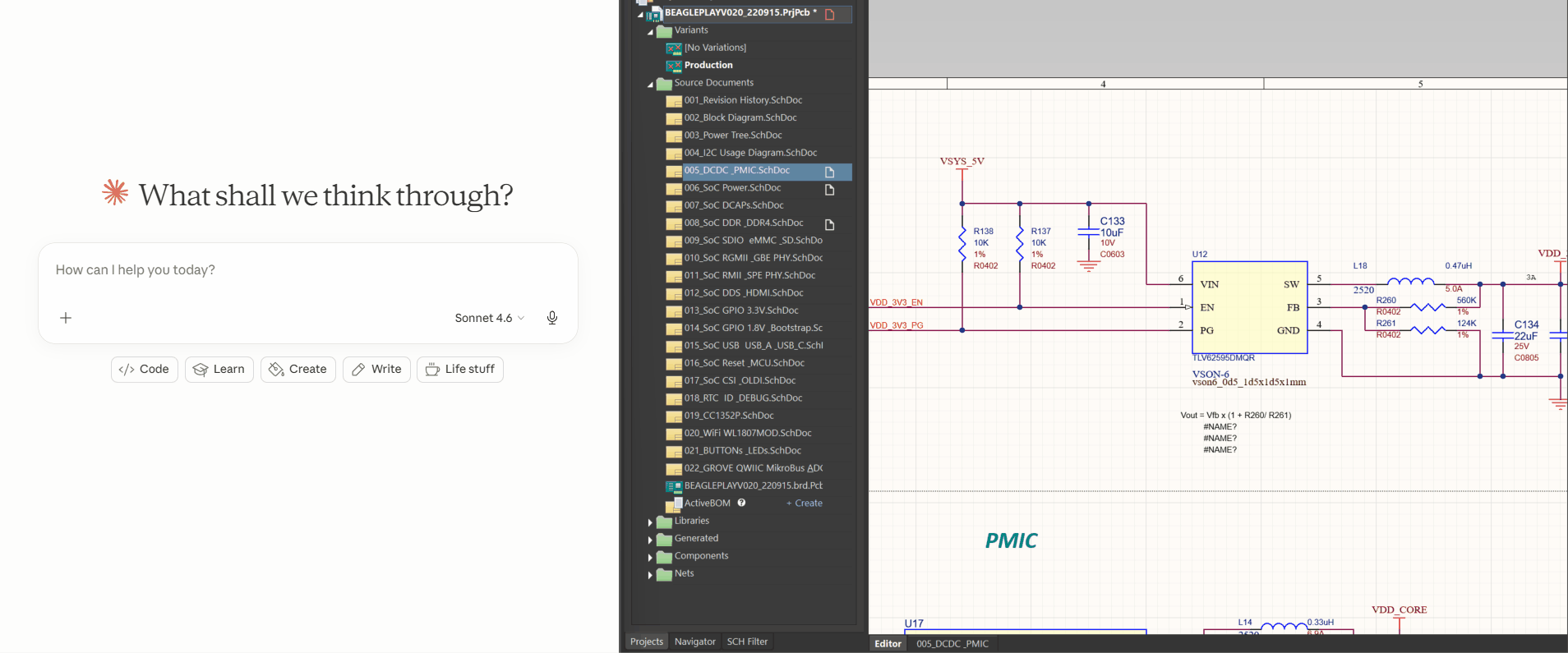Screen dimensions: 1568x653
Task: Select the PMIC title text on the schematic
Action: tap(1011, 540)
